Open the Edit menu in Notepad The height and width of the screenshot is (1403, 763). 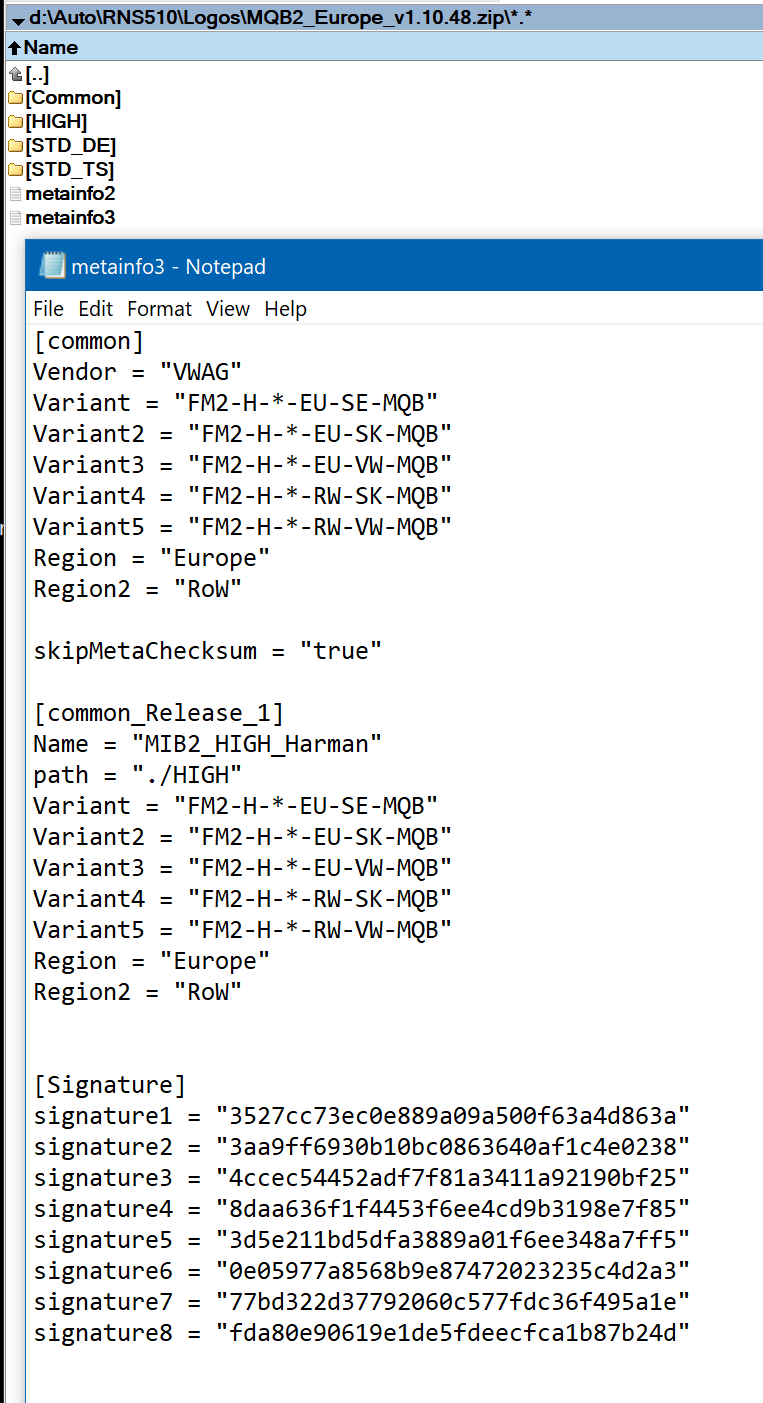point(96,309)
